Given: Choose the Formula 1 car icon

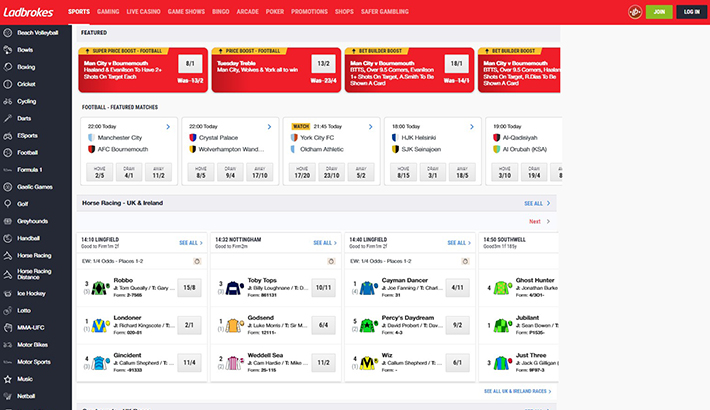Looking at the screenshot, I should (x=8, y=170).
